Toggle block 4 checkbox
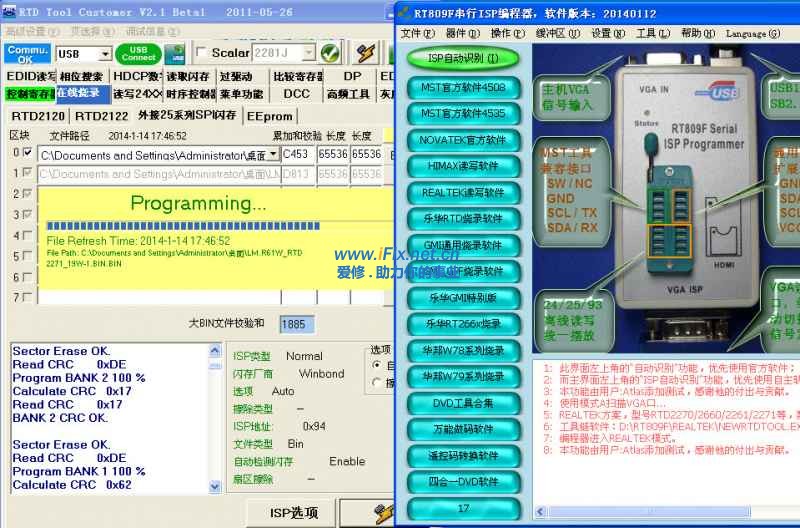 (28, 235)
